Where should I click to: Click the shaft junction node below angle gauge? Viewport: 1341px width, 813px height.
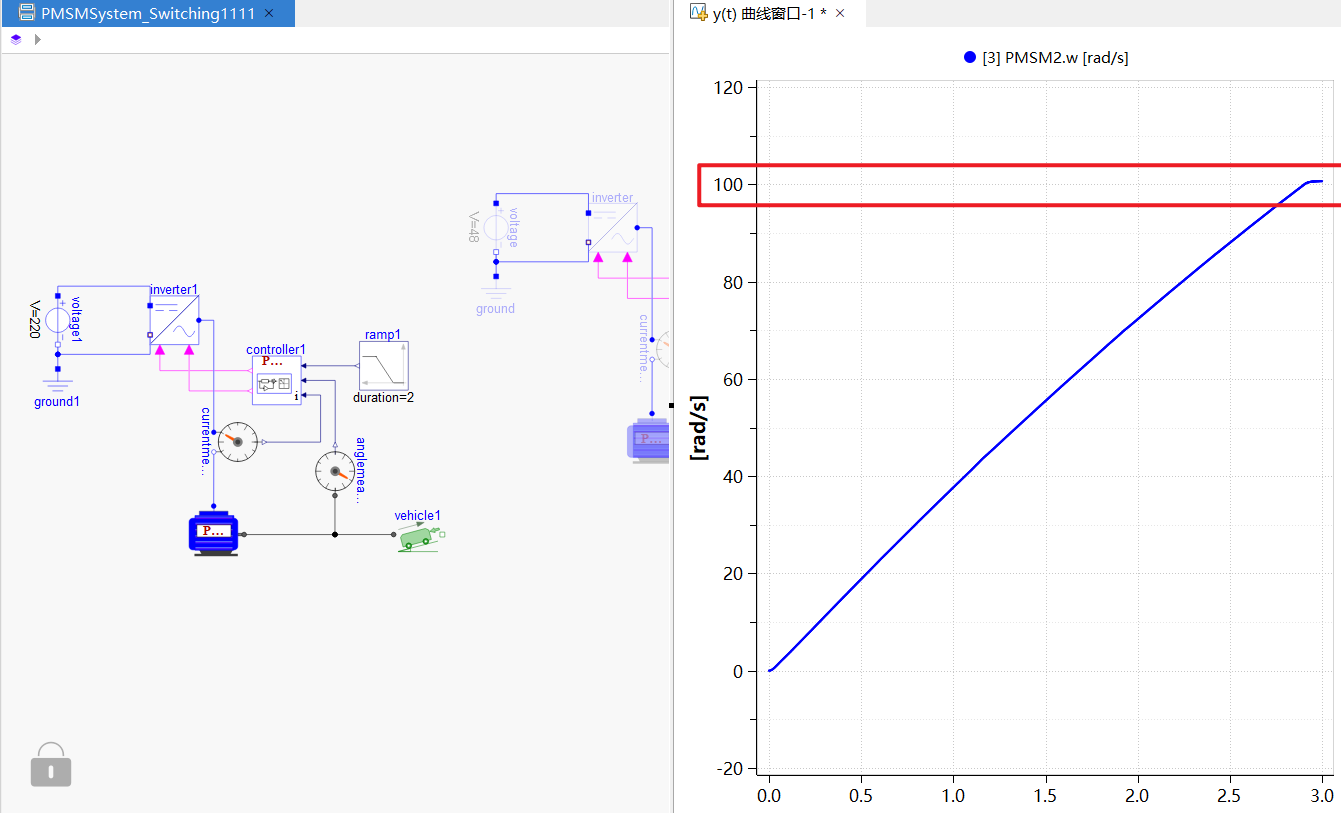click(334, 534)
